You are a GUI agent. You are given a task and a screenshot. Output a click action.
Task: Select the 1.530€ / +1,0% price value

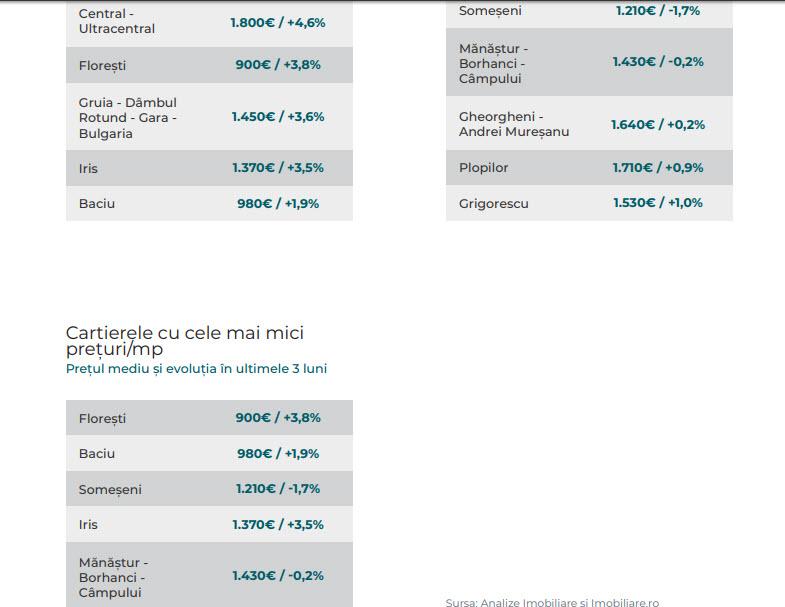(x=658, y=203)
